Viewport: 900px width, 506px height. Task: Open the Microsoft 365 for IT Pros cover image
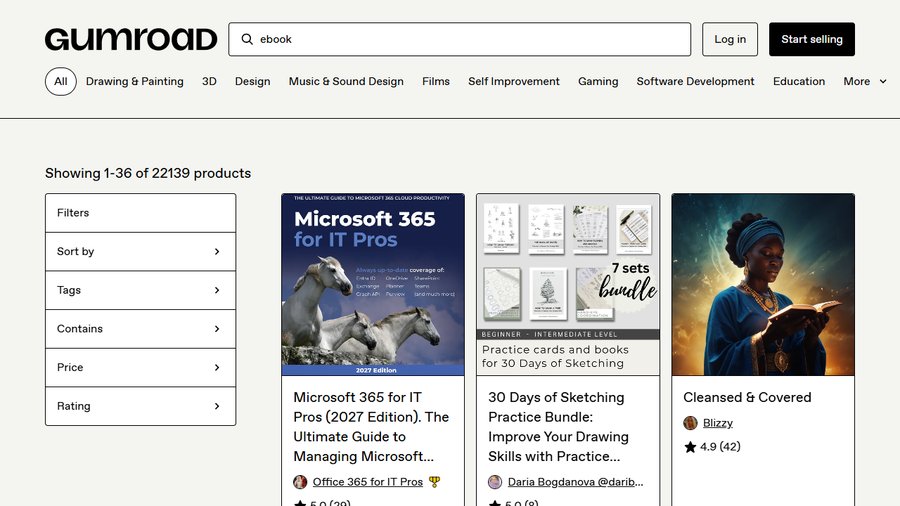(x=373, y=285)
